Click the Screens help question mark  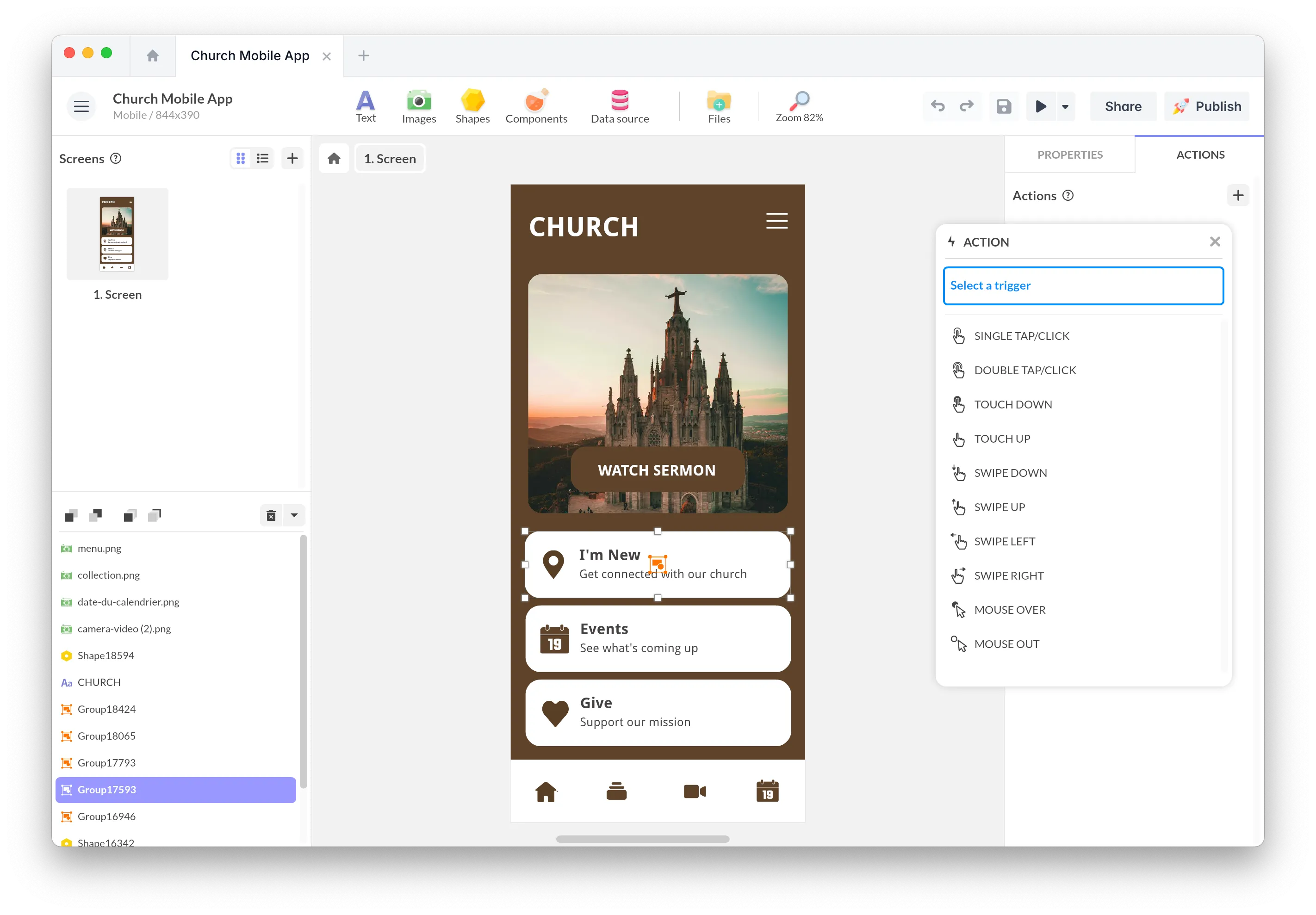click(x=116, y=158)
